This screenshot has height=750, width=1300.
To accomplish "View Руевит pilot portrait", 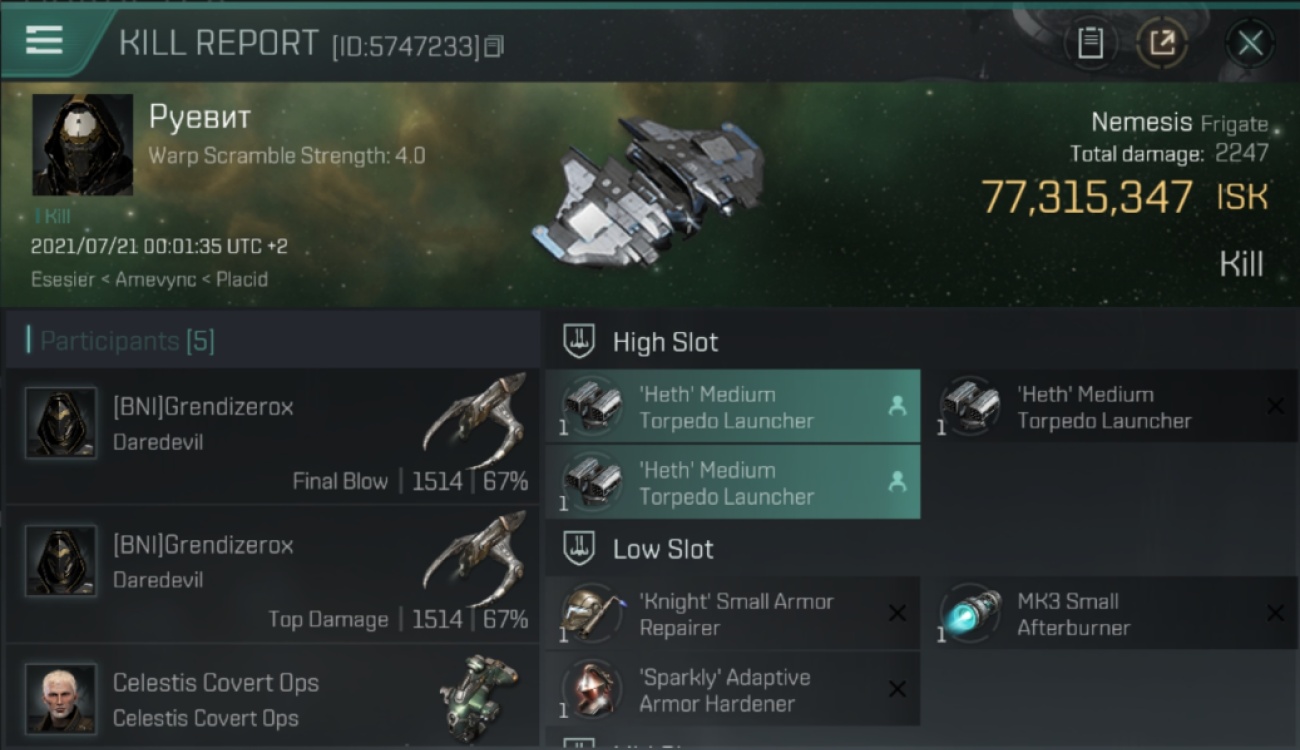I will tap(83, 145).
